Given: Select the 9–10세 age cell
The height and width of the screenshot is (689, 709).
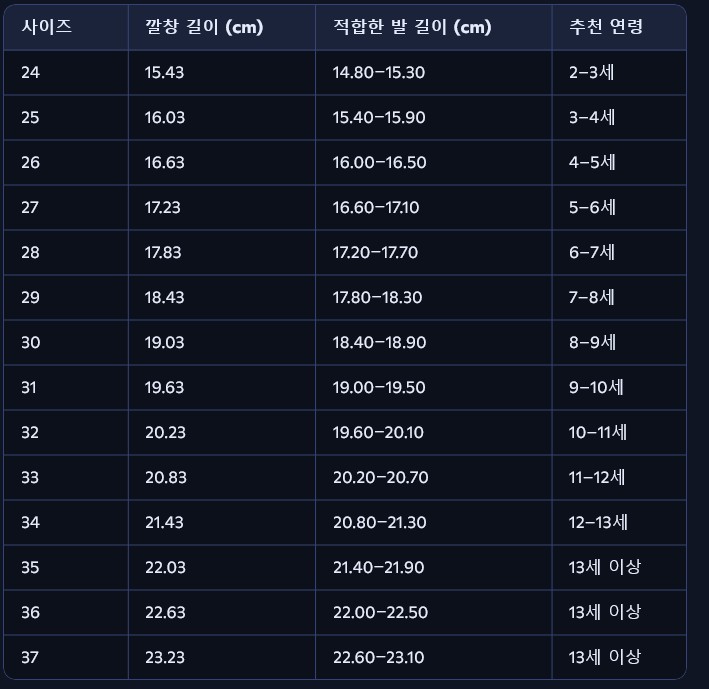Looking at the screenshot, I should (x=597, y=387).
